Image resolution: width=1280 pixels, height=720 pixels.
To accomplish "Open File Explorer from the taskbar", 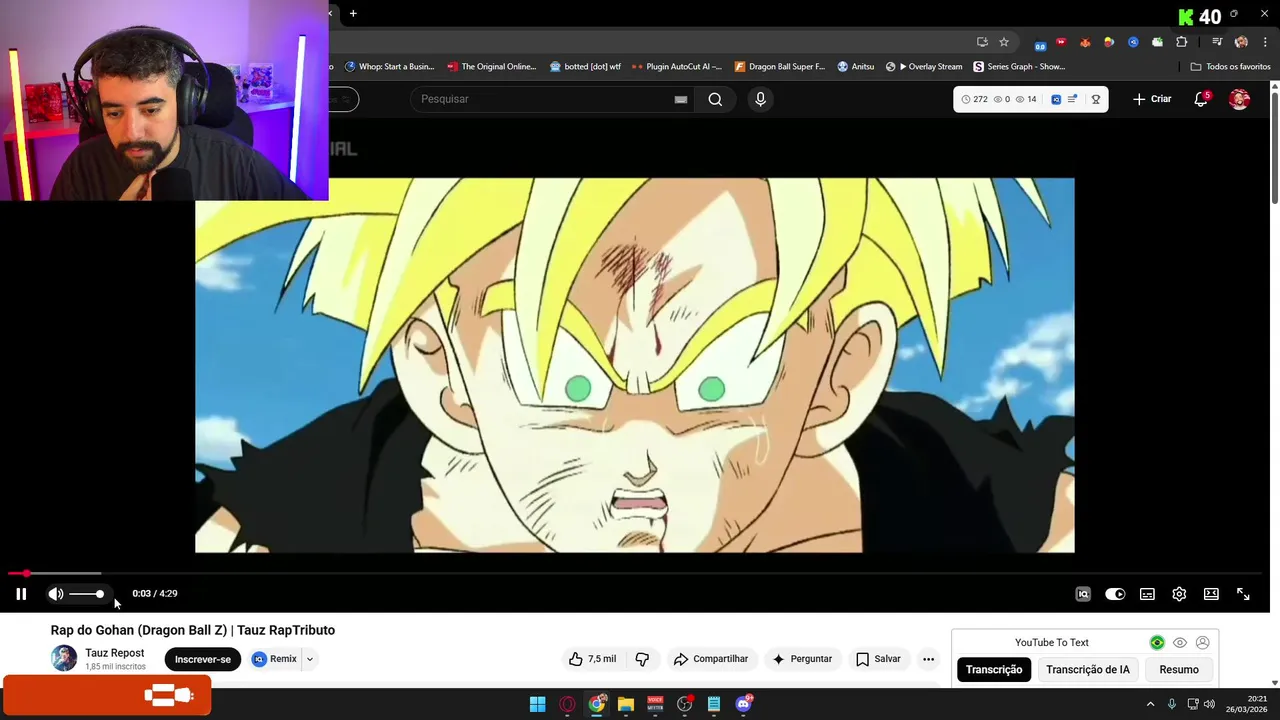I will 626,704.
